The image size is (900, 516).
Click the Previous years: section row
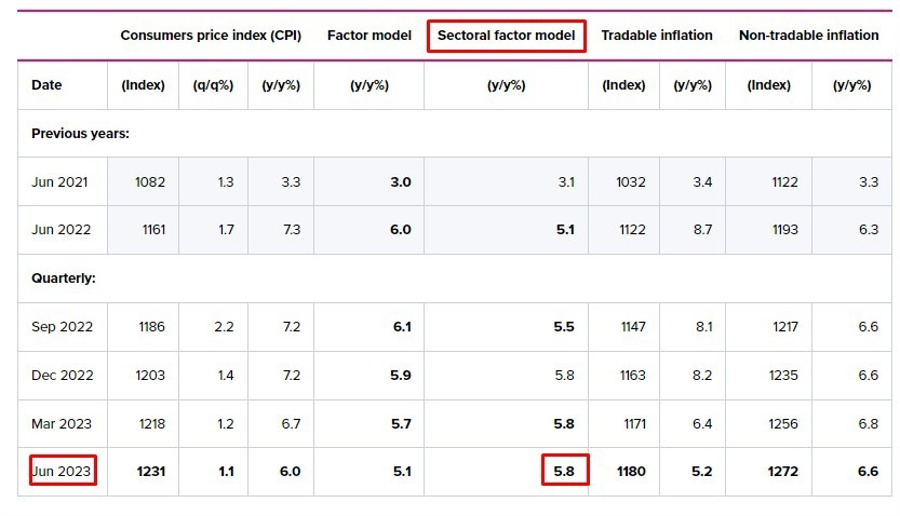coord(455,133)
